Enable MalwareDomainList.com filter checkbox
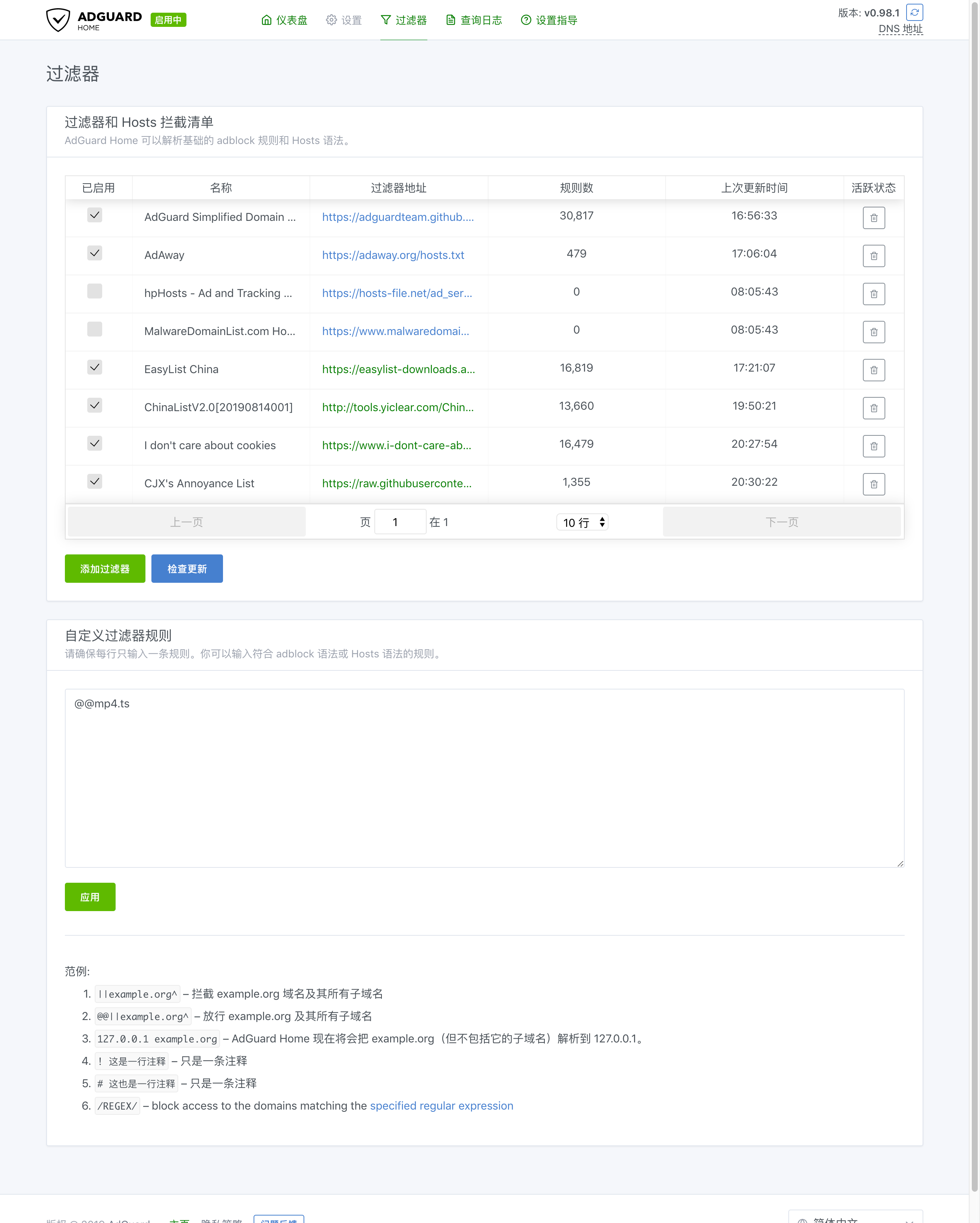This screenshot has width=980, height=1223. (x=95, y=329)
